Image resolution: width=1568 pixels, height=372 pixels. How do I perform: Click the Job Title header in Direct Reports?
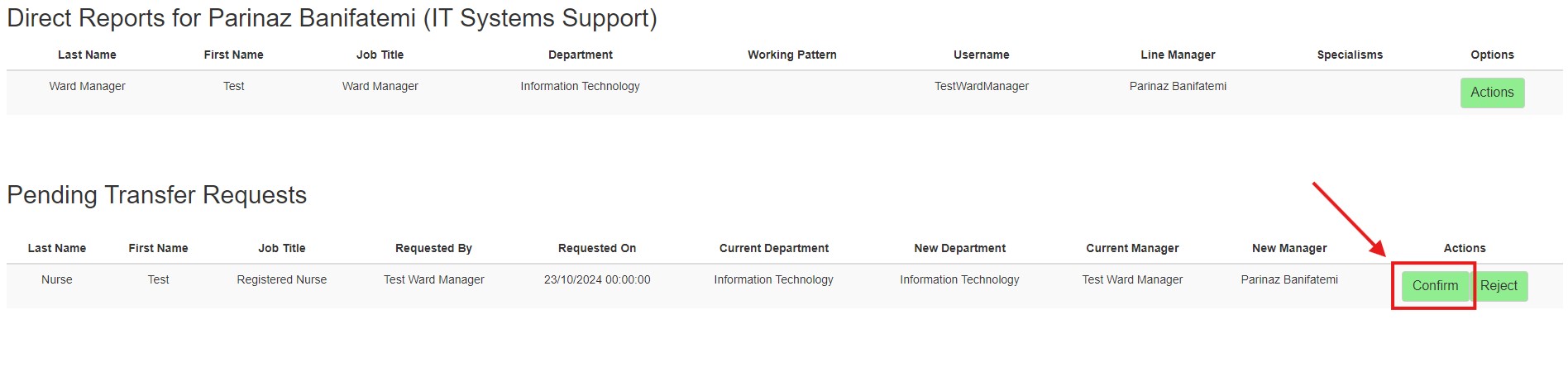[380, 55]
